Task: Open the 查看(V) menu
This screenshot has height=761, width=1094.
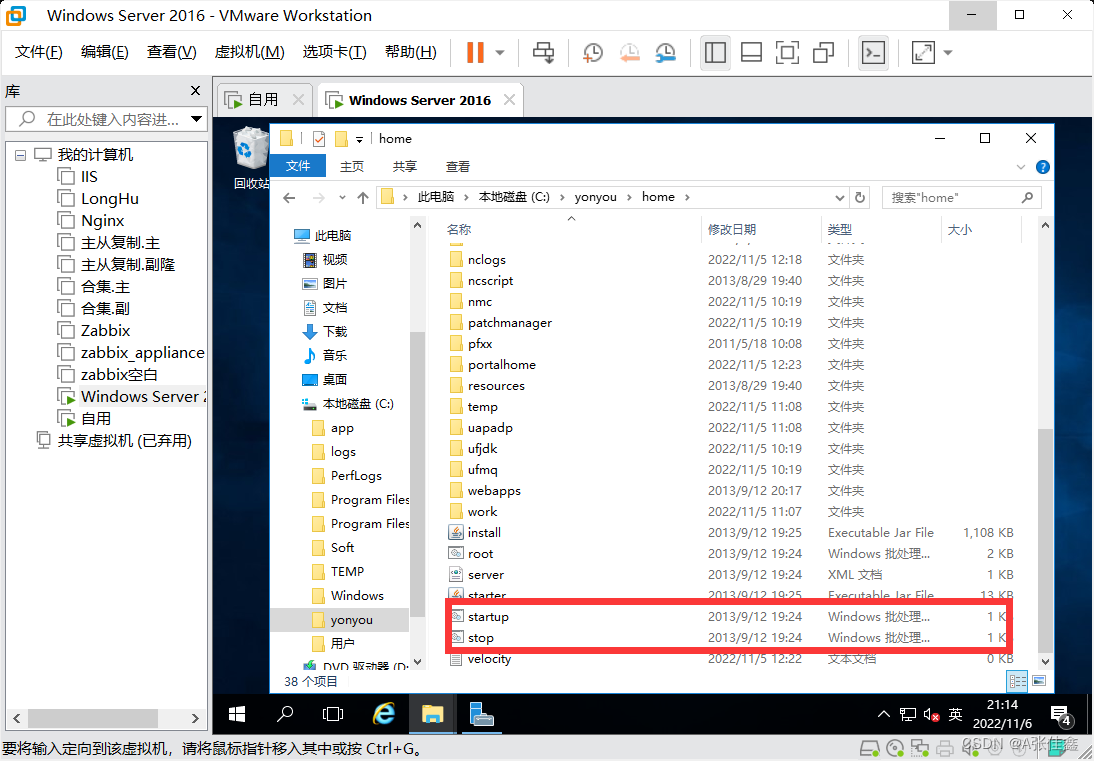Action: 172,52
